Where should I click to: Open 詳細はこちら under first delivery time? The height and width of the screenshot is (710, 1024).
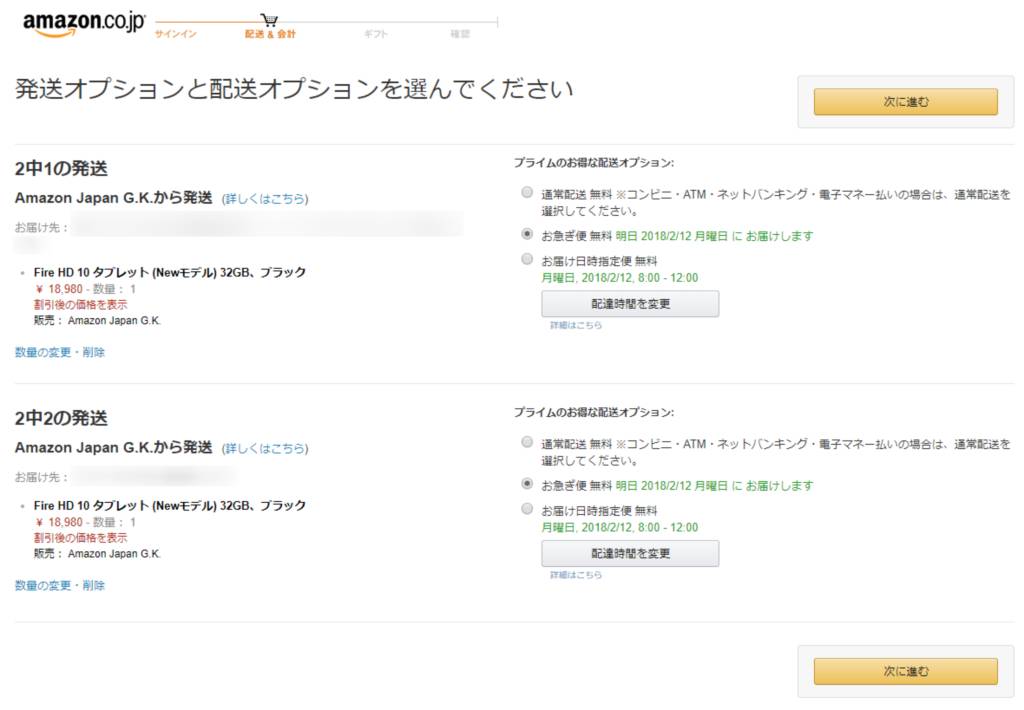click(x=575, y=325)
